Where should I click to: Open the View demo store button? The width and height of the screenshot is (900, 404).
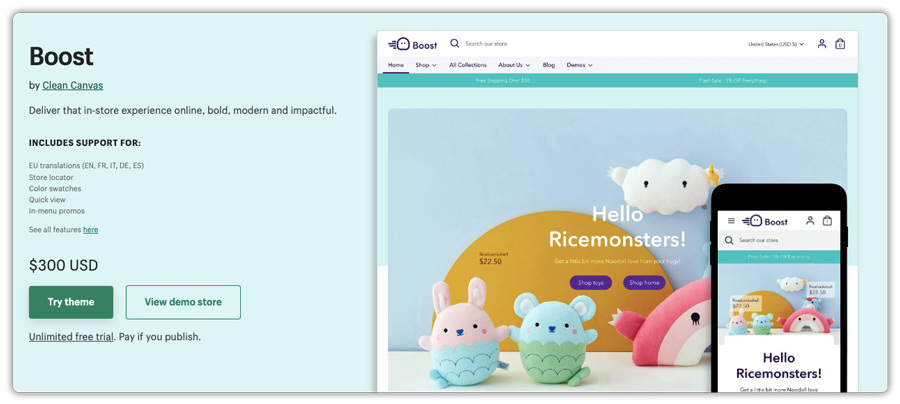(183, 302)
